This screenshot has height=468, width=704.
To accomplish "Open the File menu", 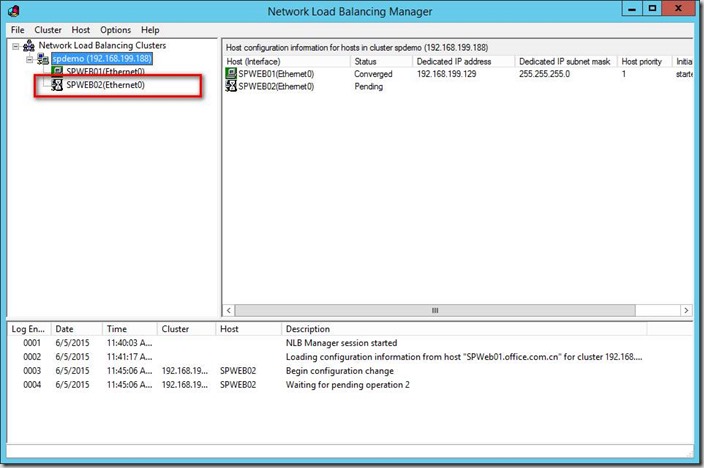I will (x=17, y=30).
